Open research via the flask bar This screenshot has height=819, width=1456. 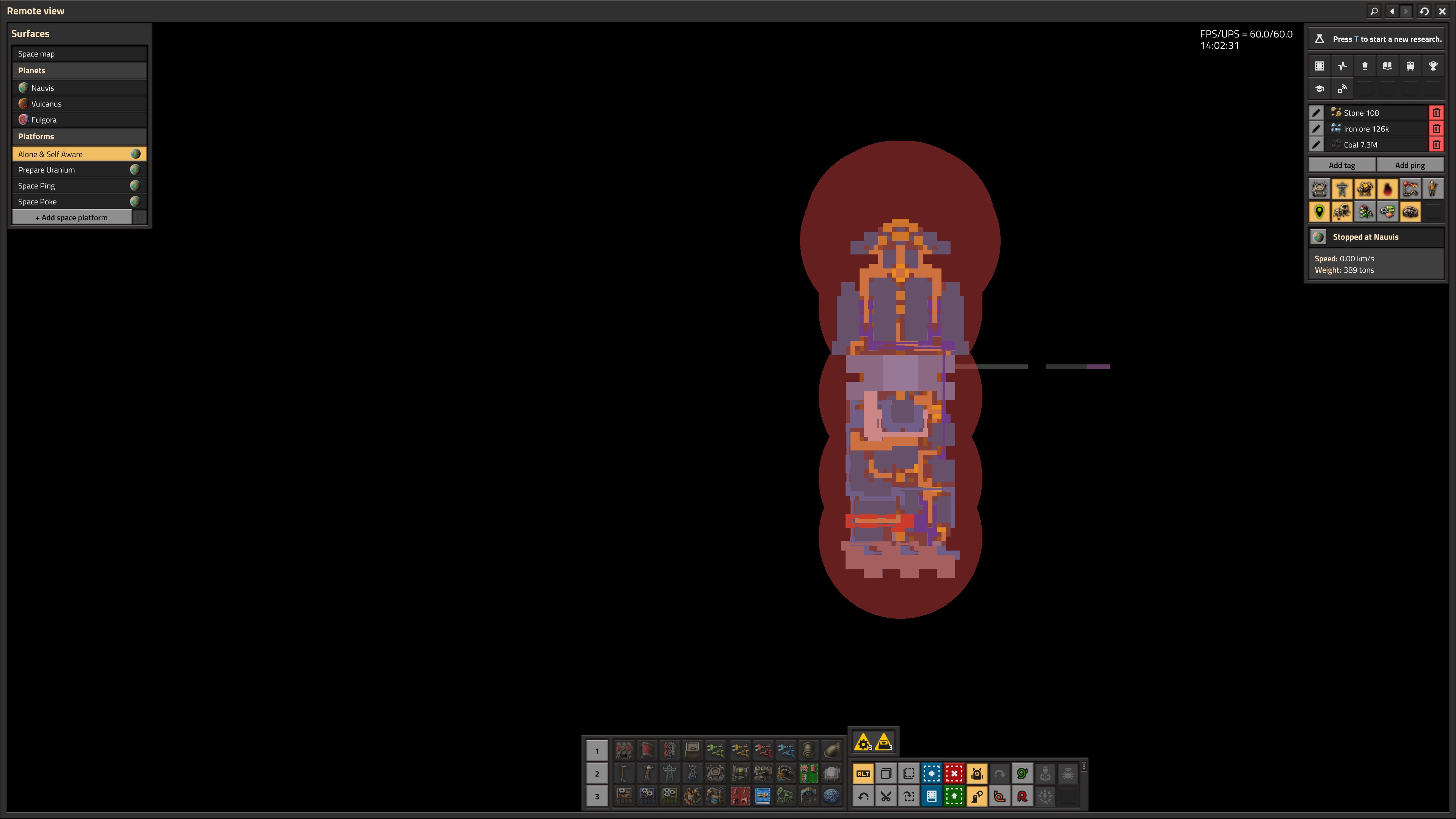pos(1376,39)
